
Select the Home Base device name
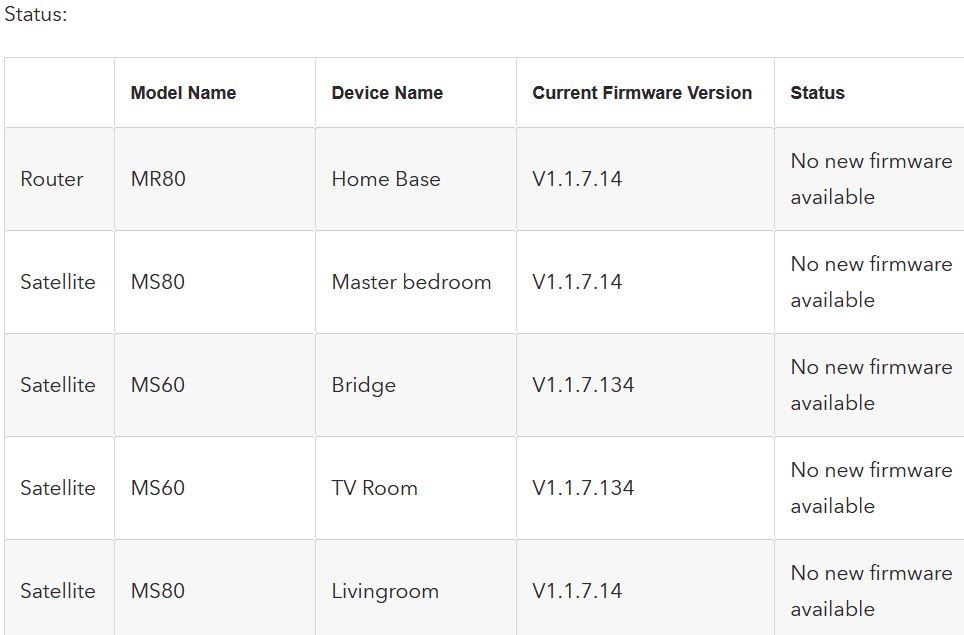tap(386, 179)
